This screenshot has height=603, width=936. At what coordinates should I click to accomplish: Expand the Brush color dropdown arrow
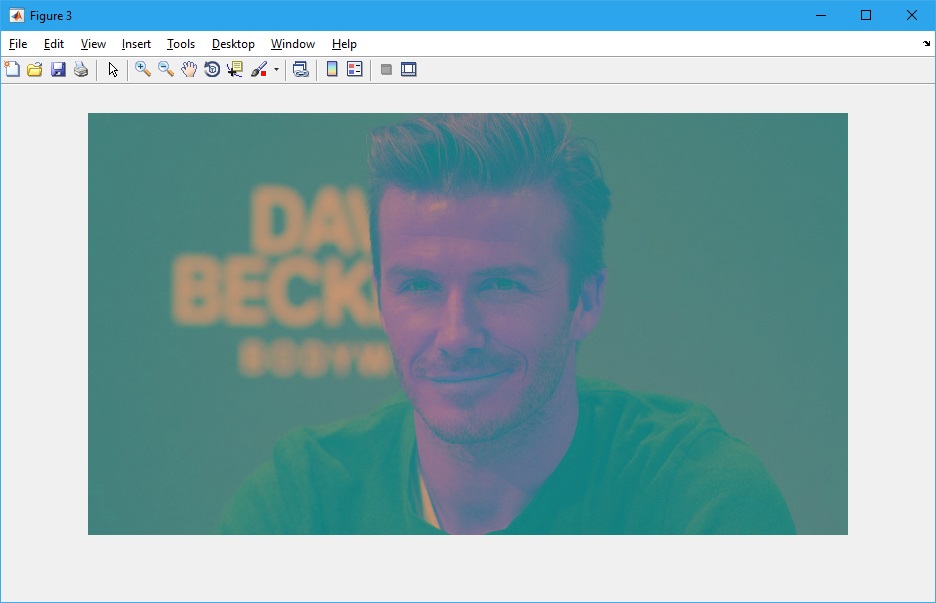coord(276,70)
